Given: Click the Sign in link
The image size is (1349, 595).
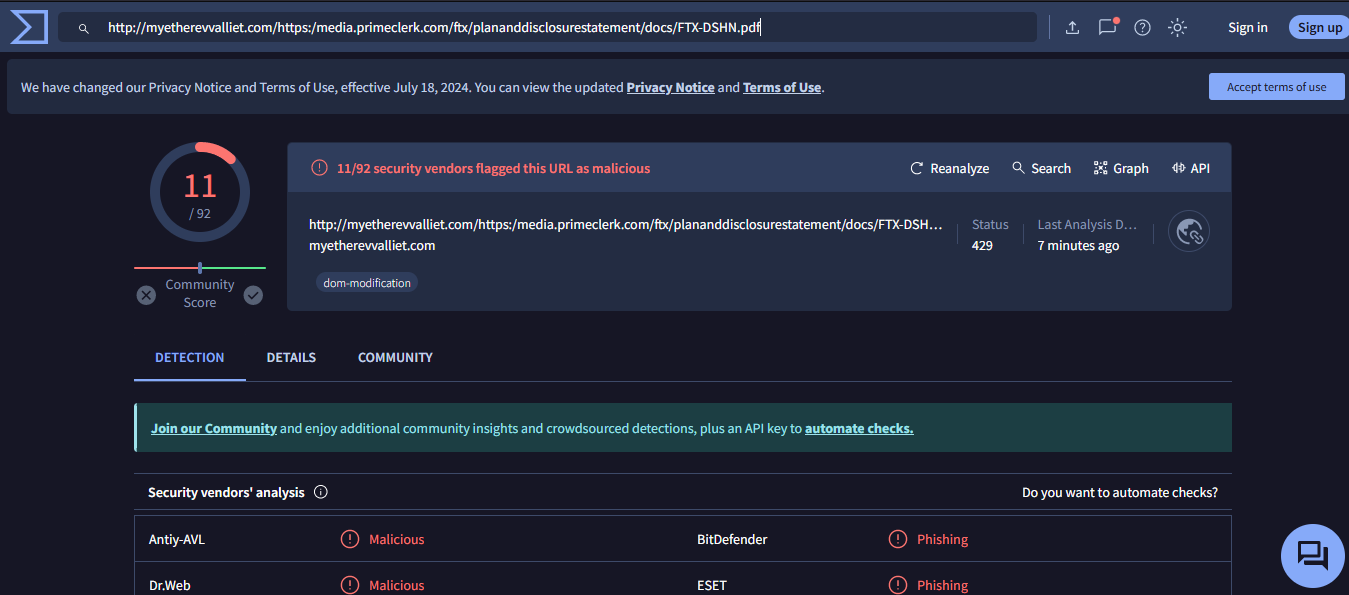Looking at the screenshot, I should 1247,28.
